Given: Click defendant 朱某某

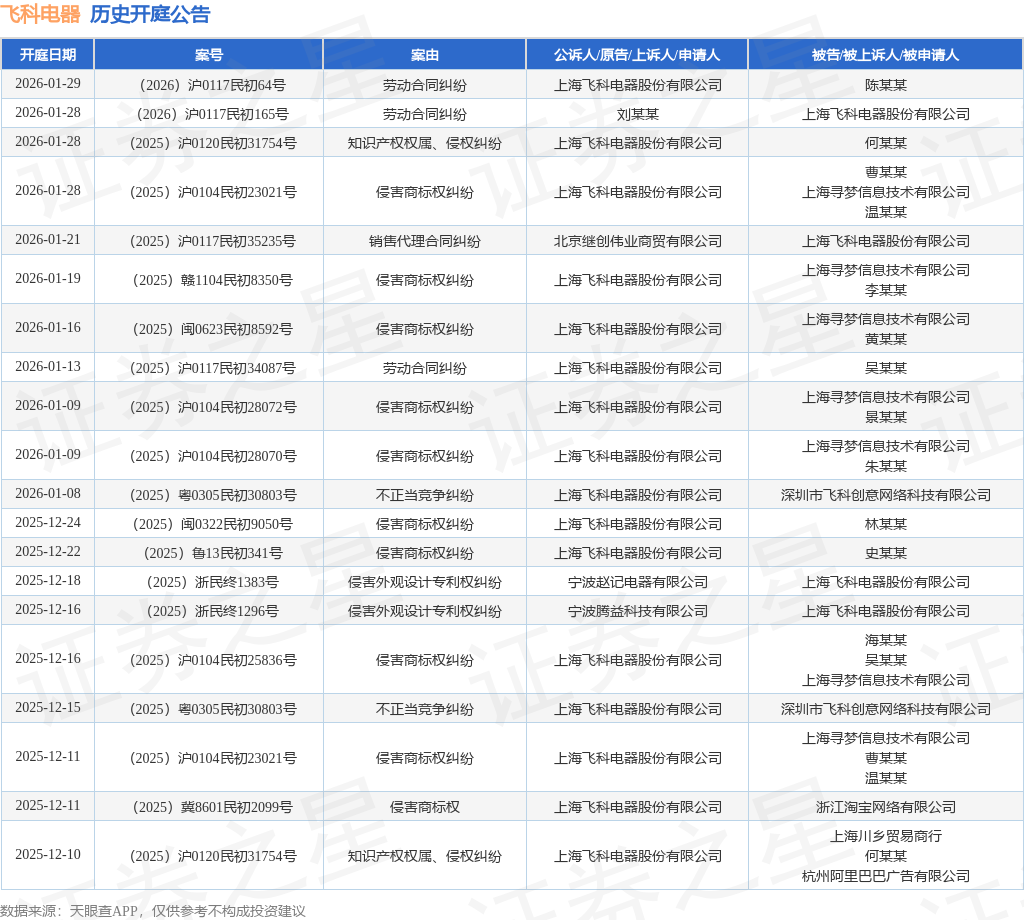Looking at the screenshot, I should (x=886, y=466).
